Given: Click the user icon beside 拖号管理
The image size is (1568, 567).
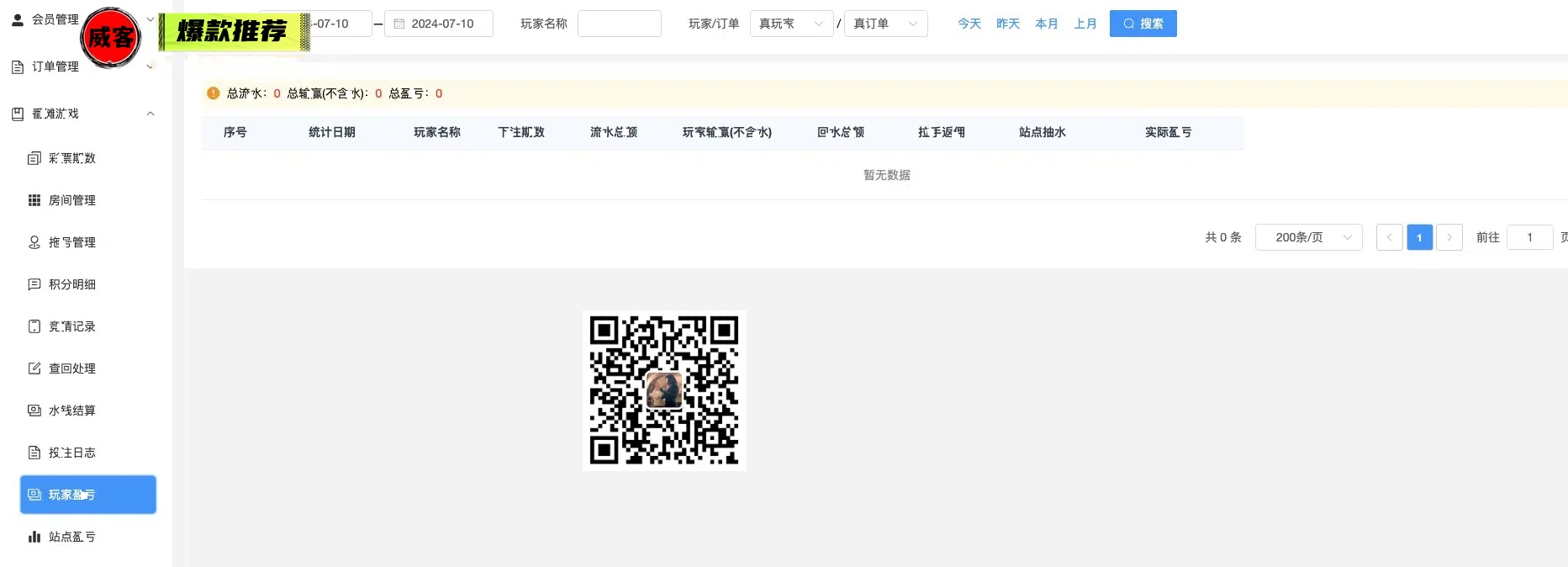Looking at the screenshot, I should coord(34,242).
